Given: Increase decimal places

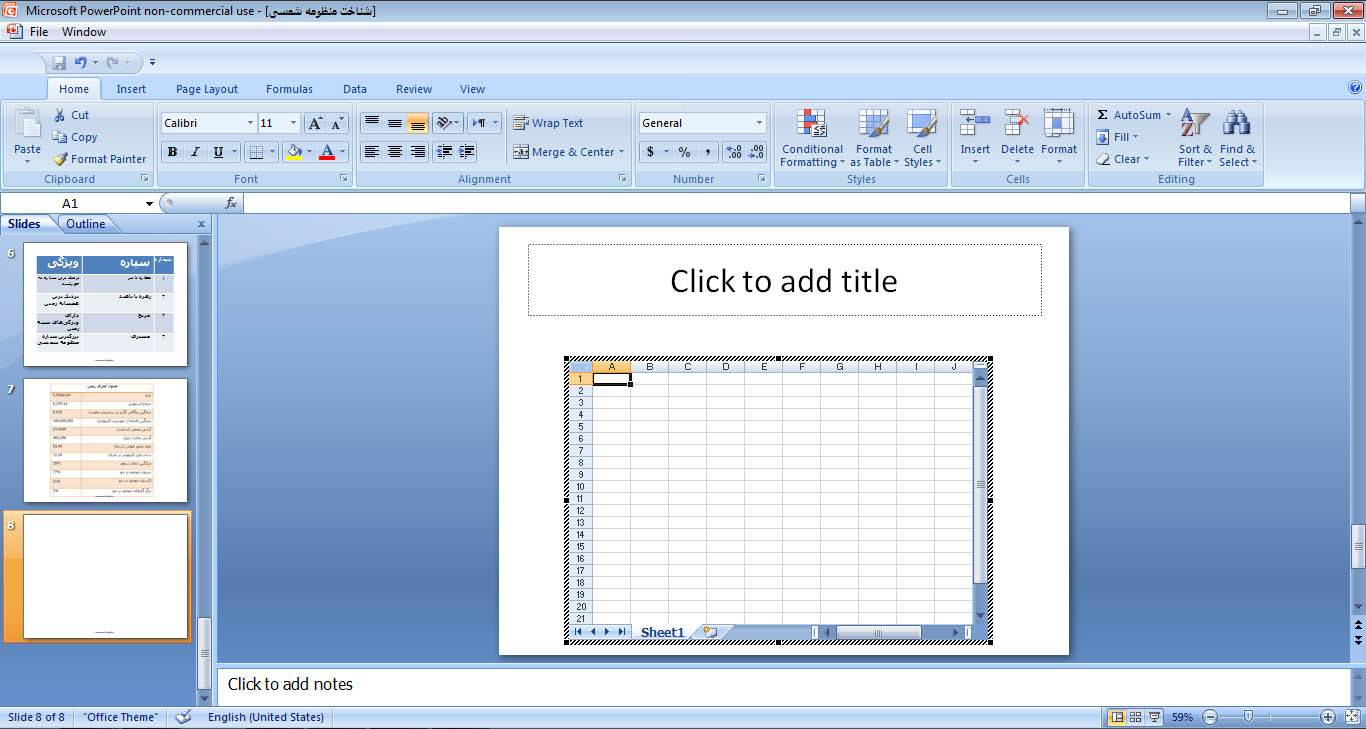Looking at the screenshot, I should coord(733,152).
